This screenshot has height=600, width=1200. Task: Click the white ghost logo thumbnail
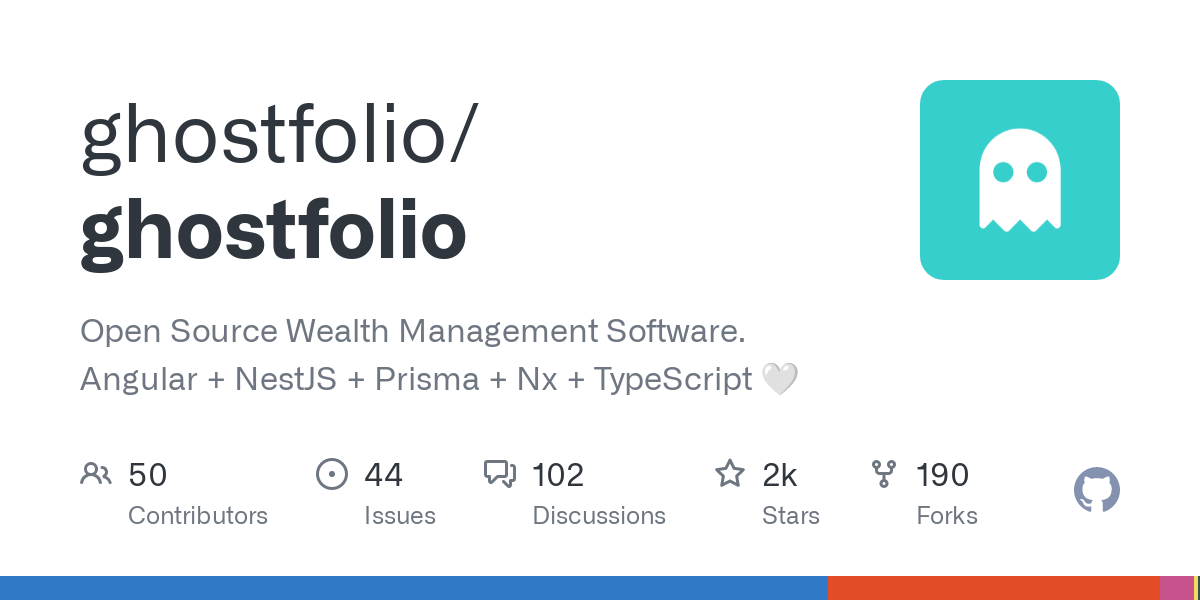(x=1019, y=180)
